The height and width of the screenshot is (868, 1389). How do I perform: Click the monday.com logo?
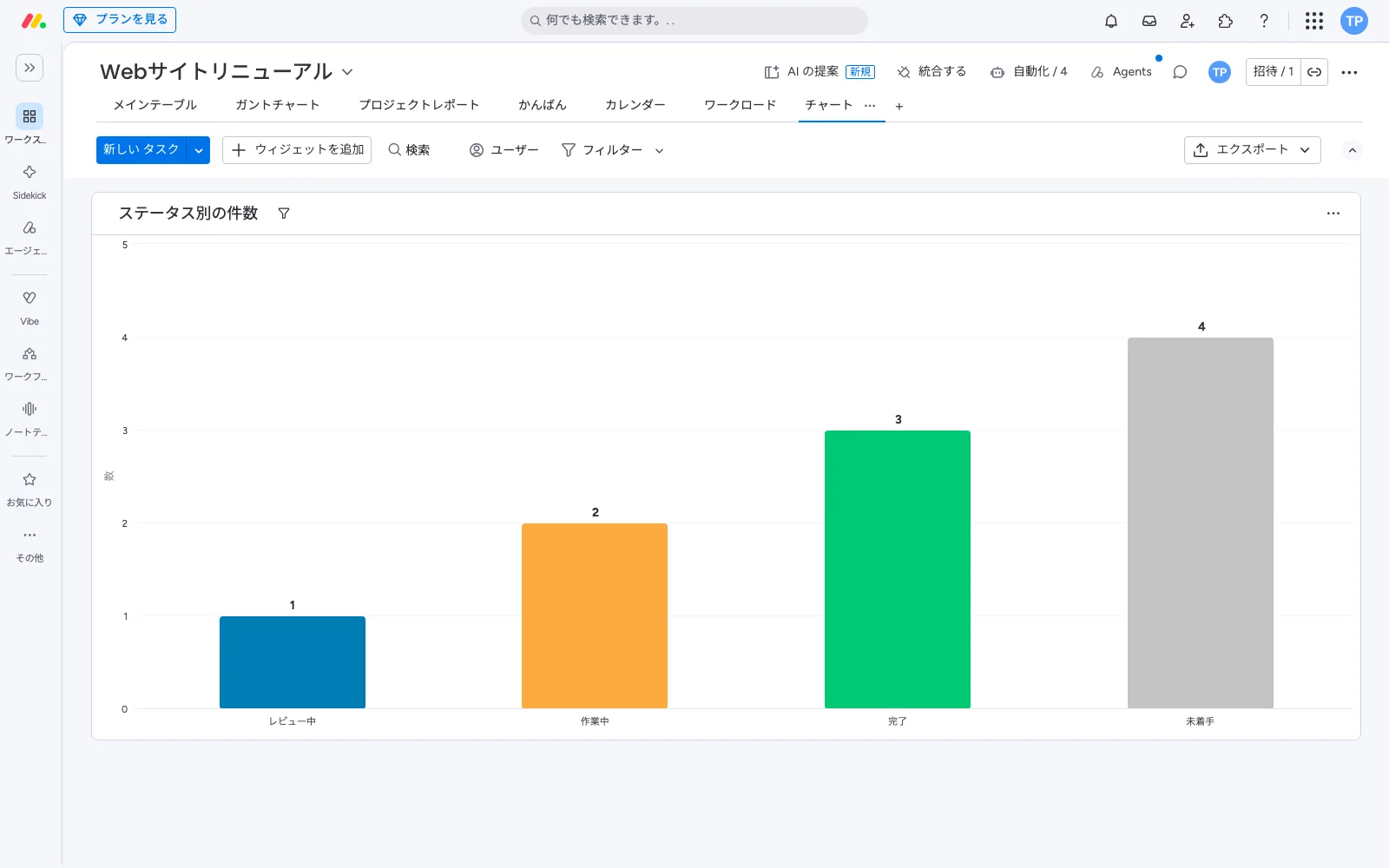tap(33, 21)
